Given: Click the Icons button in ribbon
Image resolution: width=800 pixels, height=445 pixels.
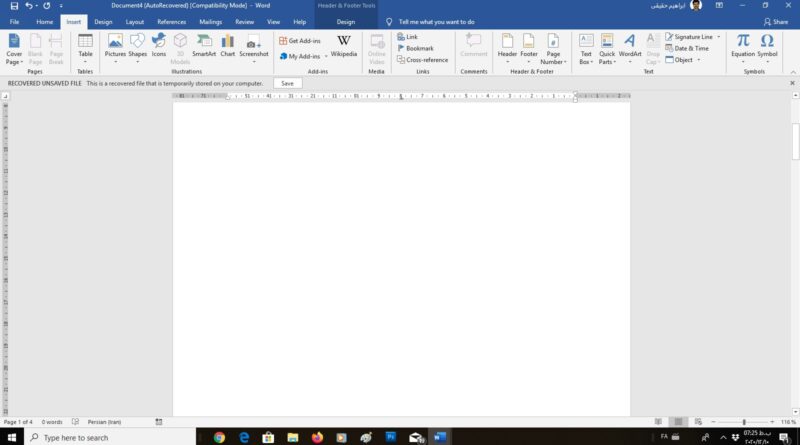Looking at the screenshot, I should pyautogui.click(x=159, y=45).
